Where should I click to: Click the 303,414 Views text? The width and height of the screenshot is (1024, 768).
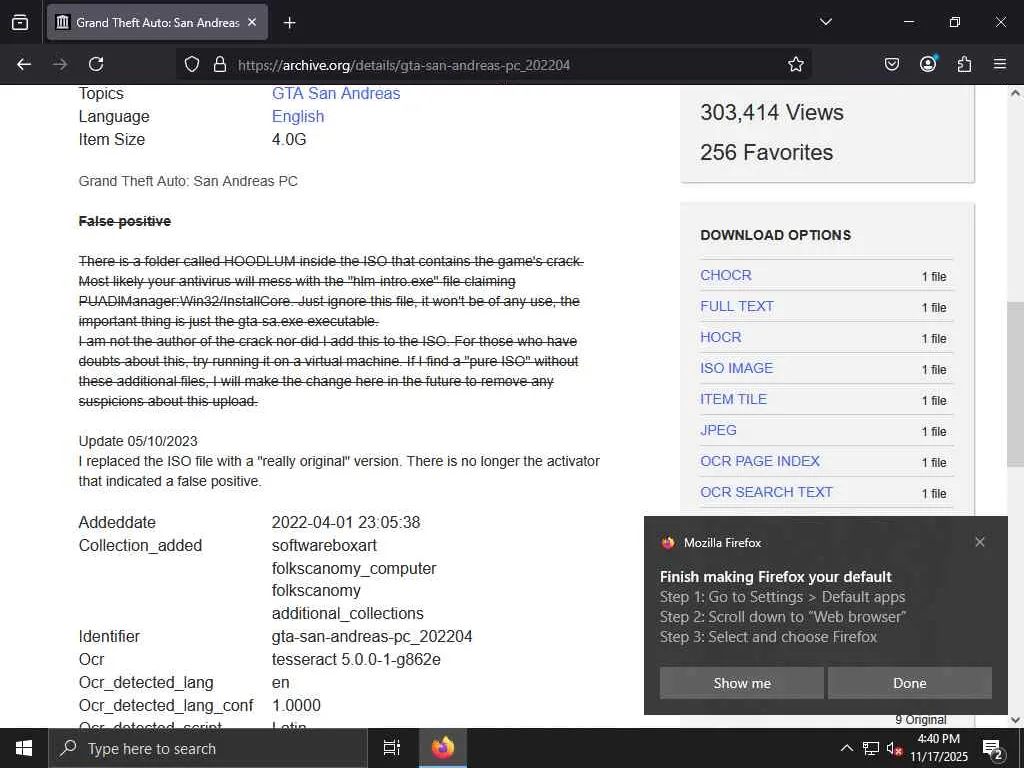(x=772, y=112)
